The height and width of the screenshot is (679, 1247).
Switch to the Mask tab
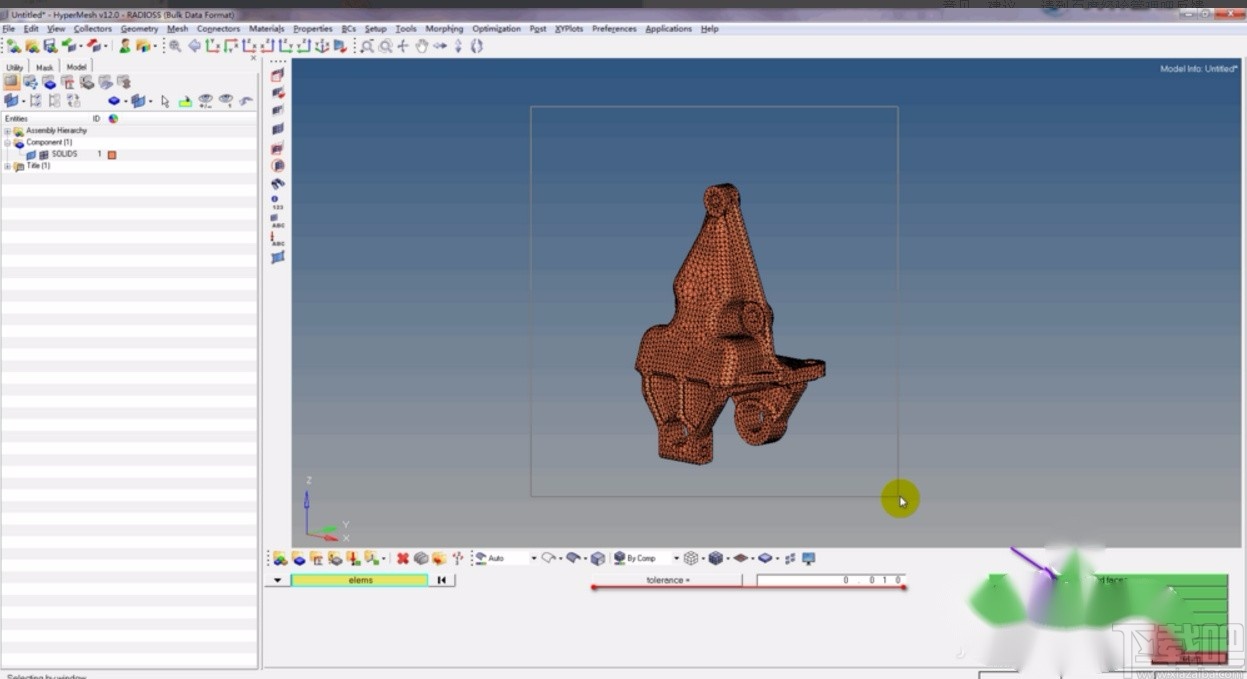tap(45, 67)
